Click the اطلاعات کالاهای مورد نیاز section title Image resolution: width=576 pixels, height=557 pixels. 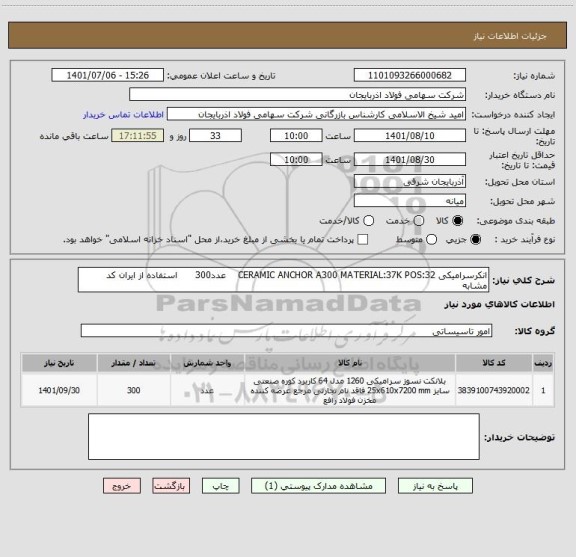pyautogui.click(x=500, y=304)
